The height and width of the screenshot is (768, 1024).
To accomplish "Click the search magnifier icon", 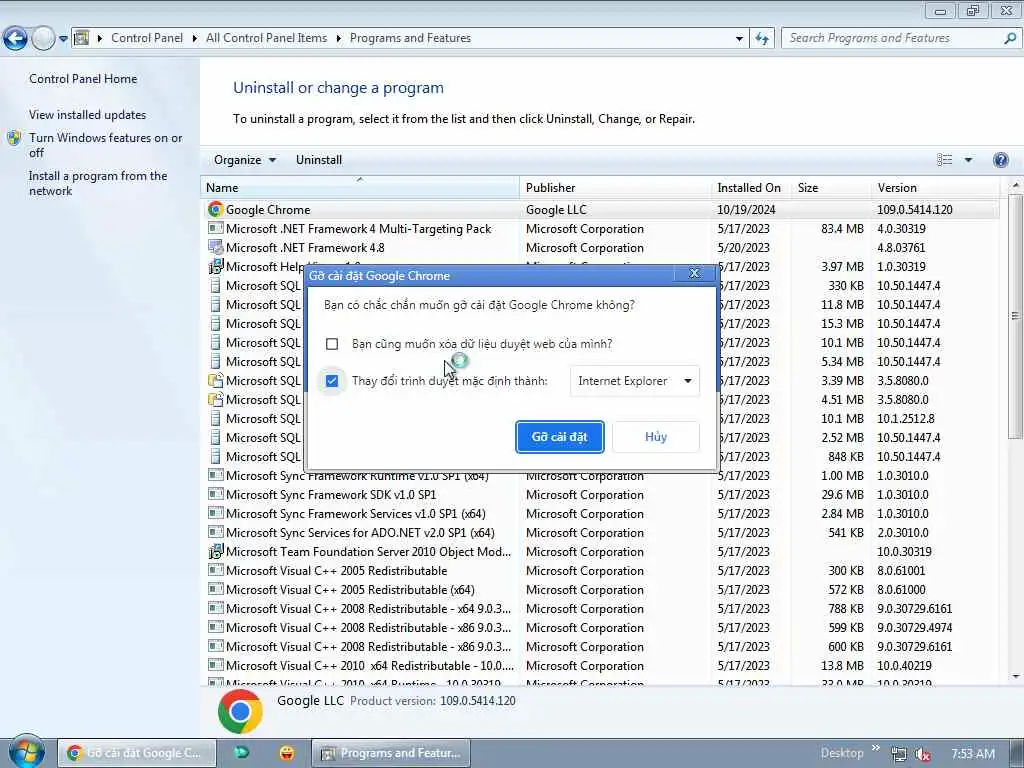I will (x=1010, y=38).
